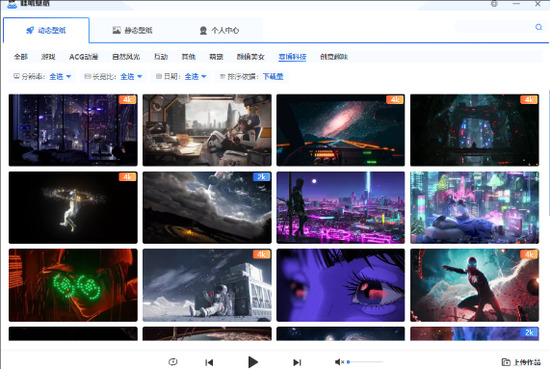Screen dimensions: 550x369
Task: Adjust the volume slider
Action: tap(365, 362)
